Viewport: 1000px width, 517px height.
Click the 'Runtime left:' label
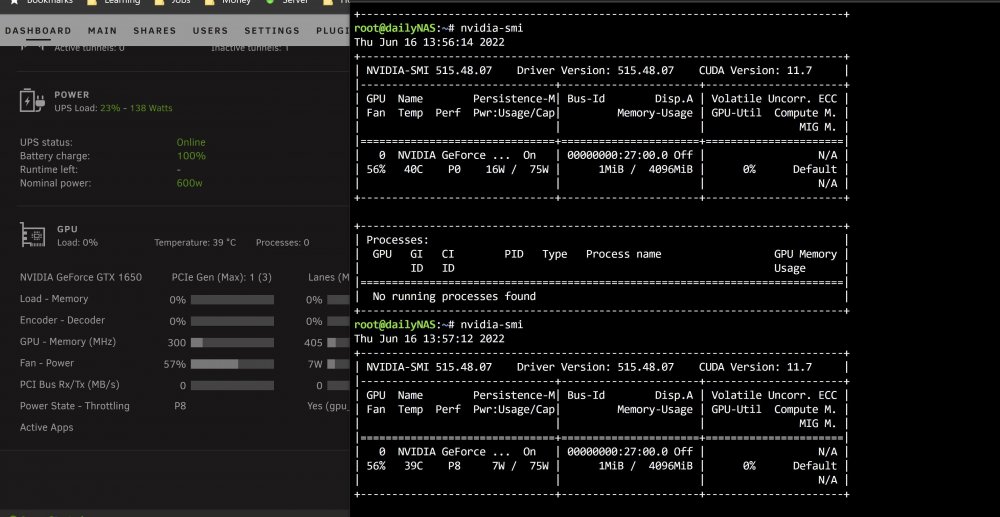coord(48,170)
